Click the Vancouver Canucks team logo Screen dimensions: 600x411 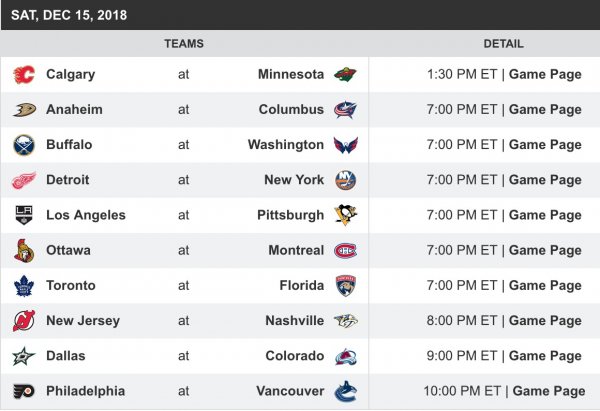pyautogui.click(x=345, y=391)
